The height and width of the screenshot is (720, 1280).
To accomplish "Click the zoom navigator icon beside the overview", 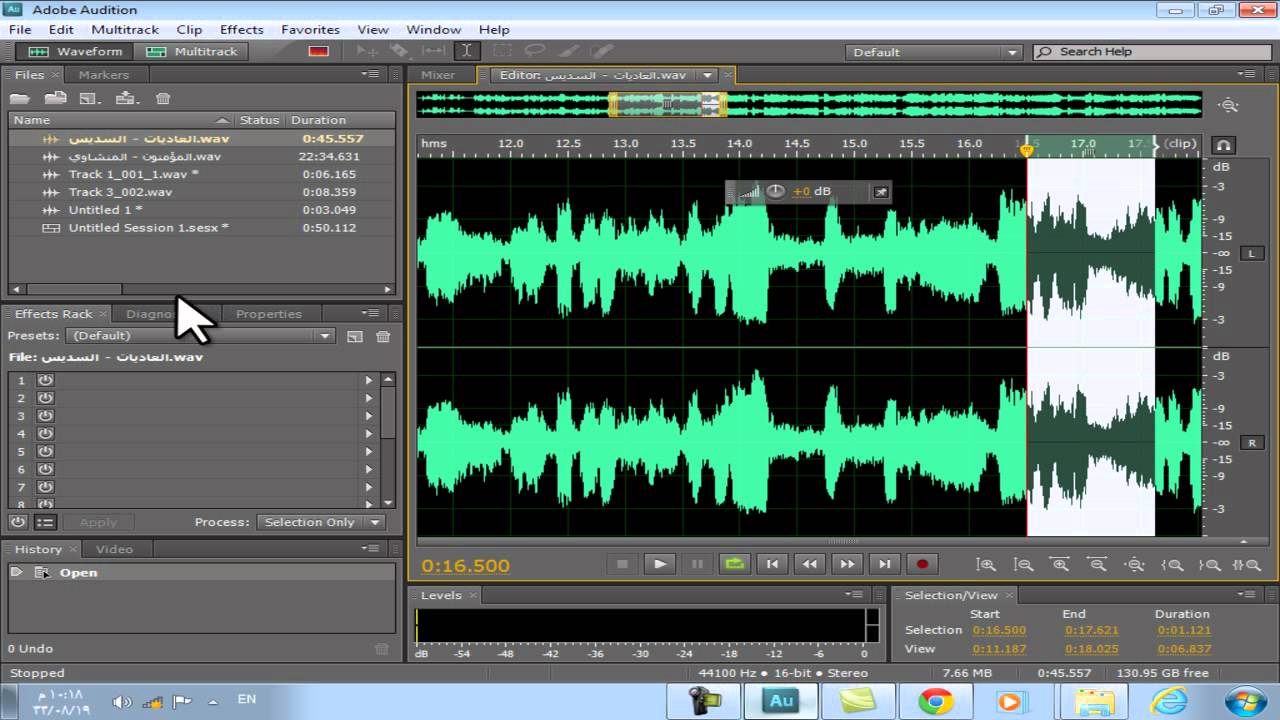I will tap(1228, 105).
